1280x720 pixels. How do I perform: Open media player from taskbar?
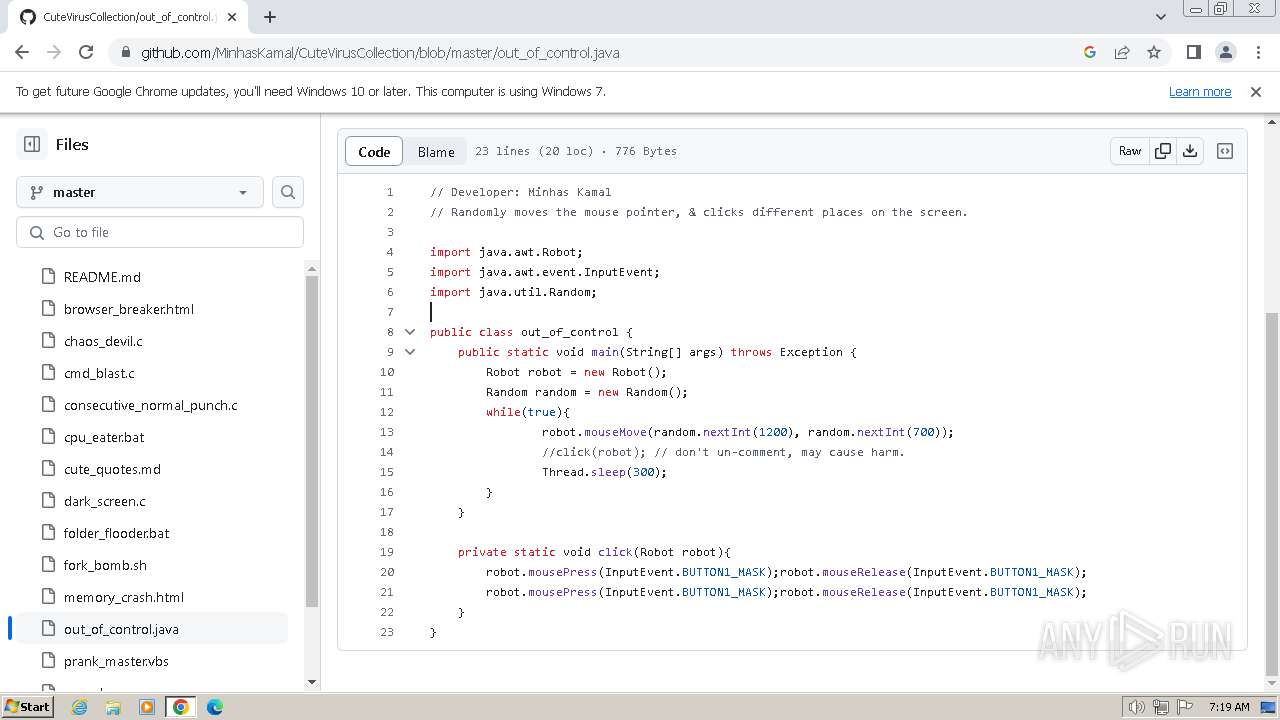click(147, 707)
